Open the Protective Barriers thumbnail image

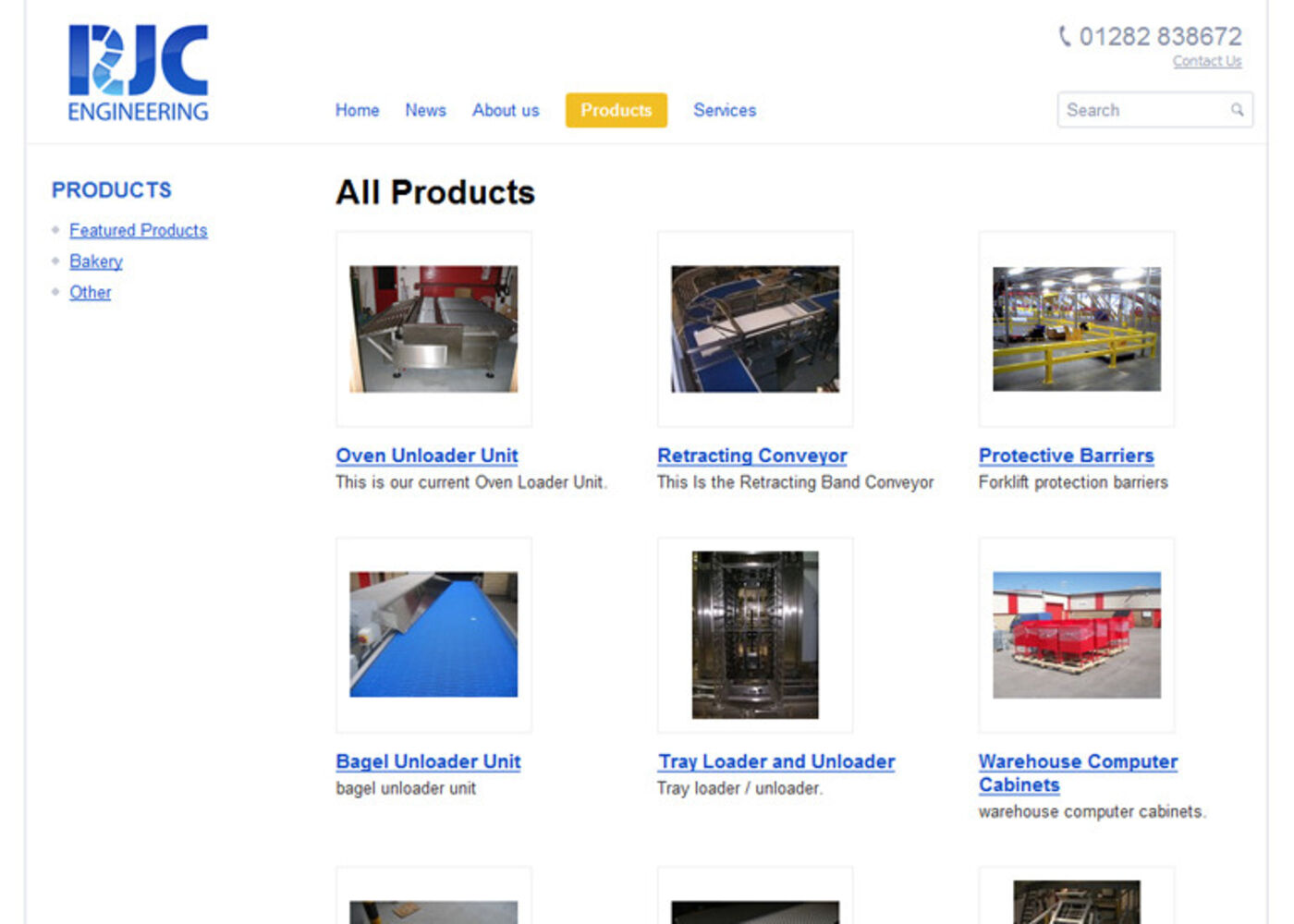coord(1076,328)
